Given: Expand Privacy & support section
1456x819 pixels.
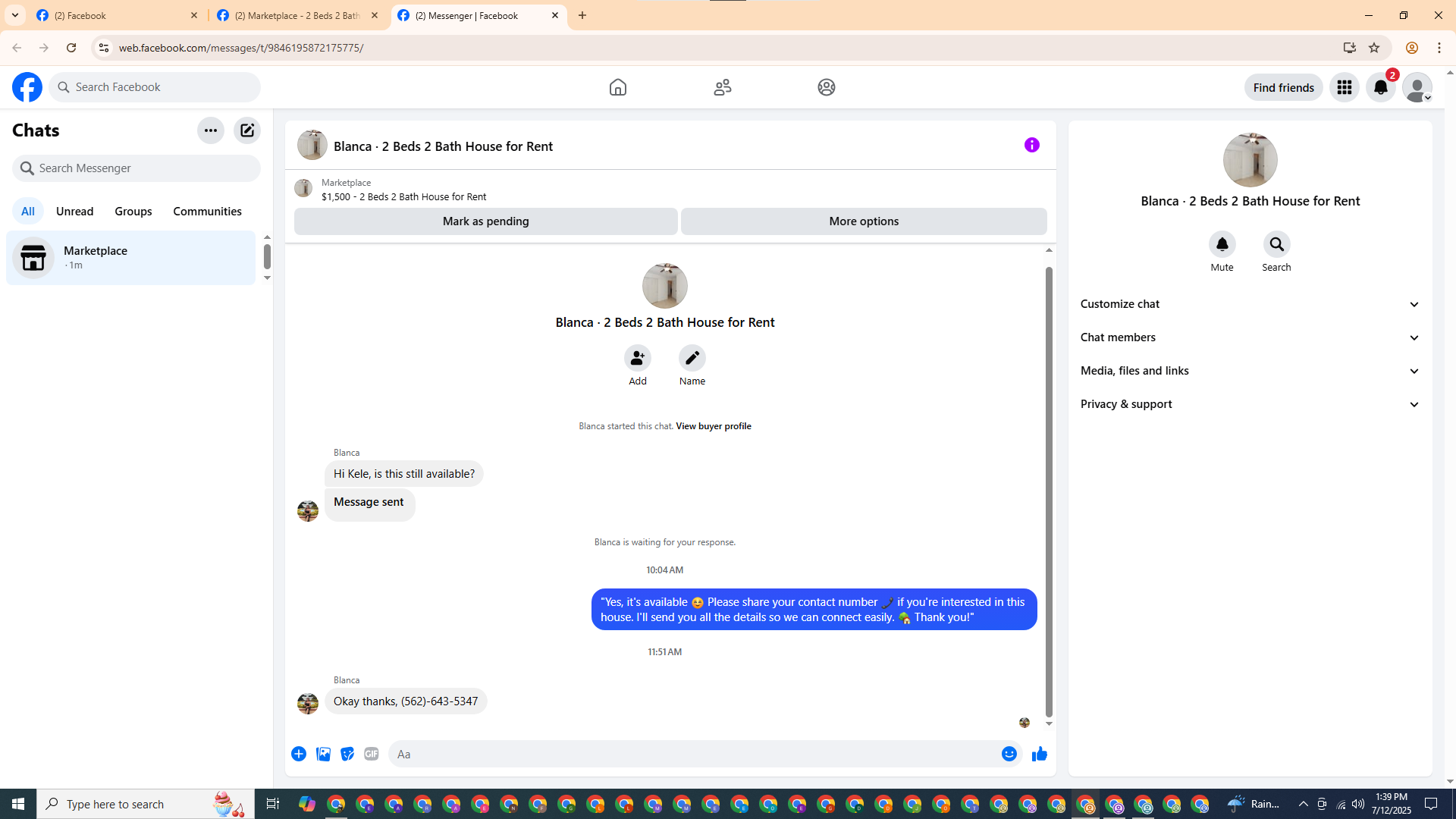Looking at the screenshot, I should coord(1250,404).
